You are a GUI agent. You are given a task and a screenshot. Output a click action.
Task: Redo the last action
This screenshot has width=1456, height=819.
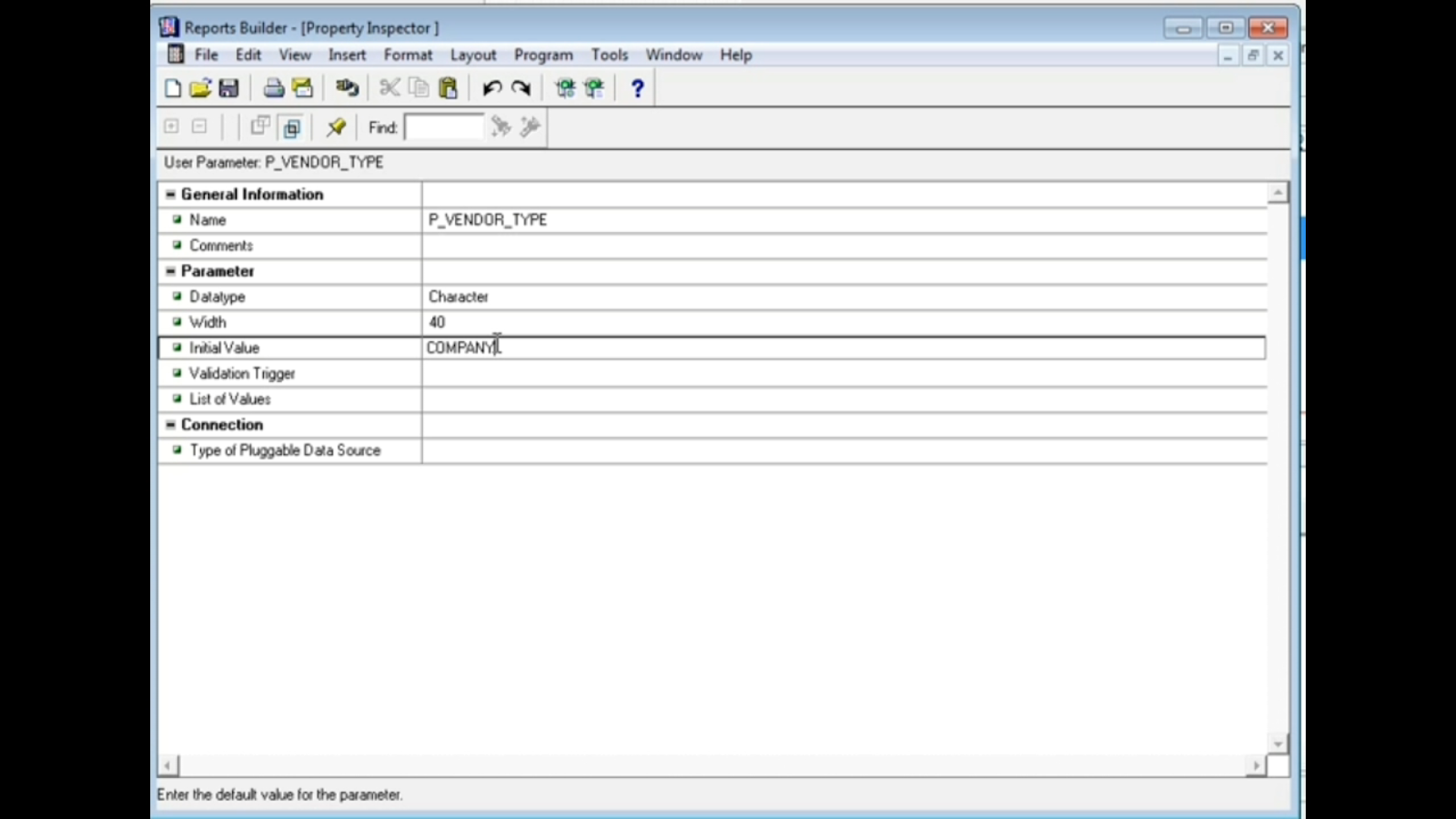[x=520, y=87]
